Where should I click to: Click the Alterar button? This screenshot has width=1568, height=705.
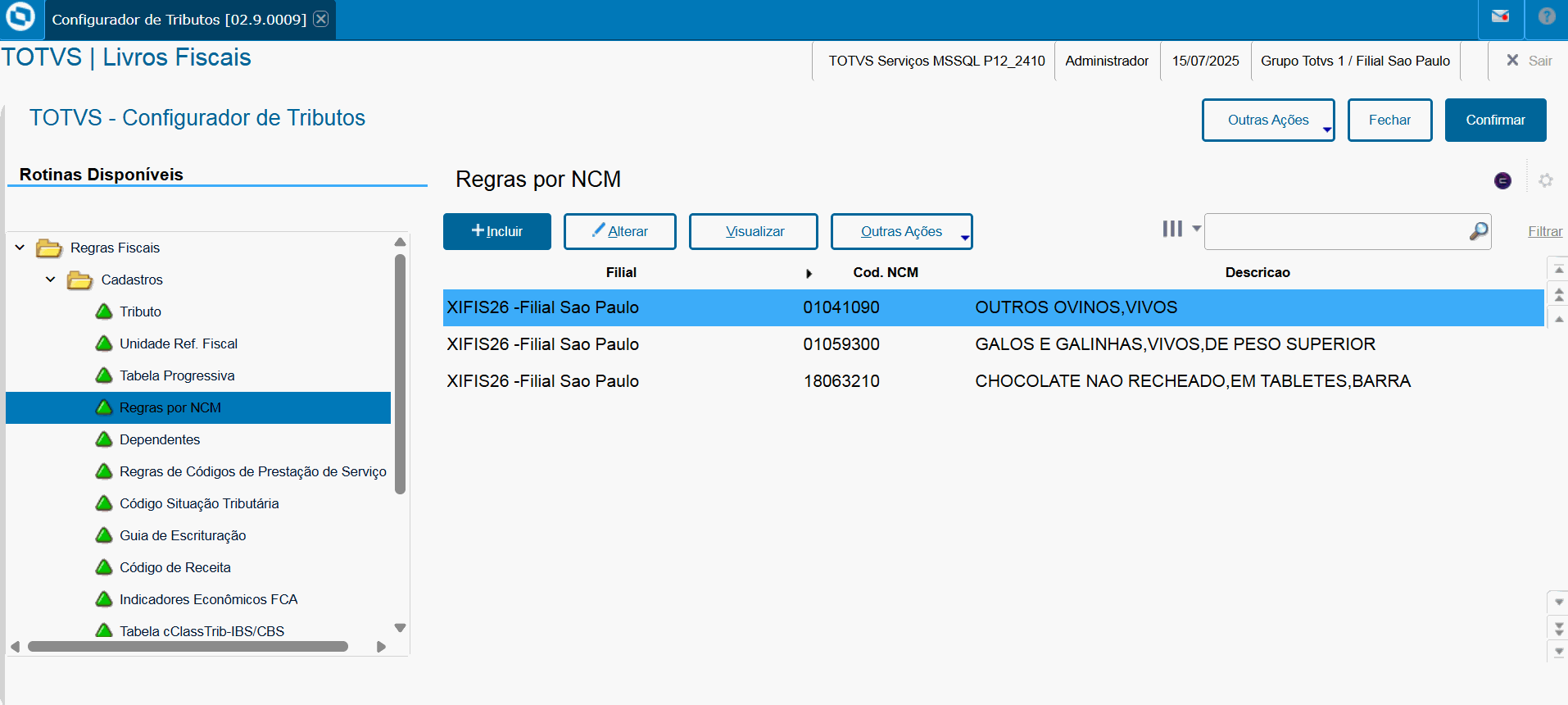pyautogui.click(x=620, y=231)
